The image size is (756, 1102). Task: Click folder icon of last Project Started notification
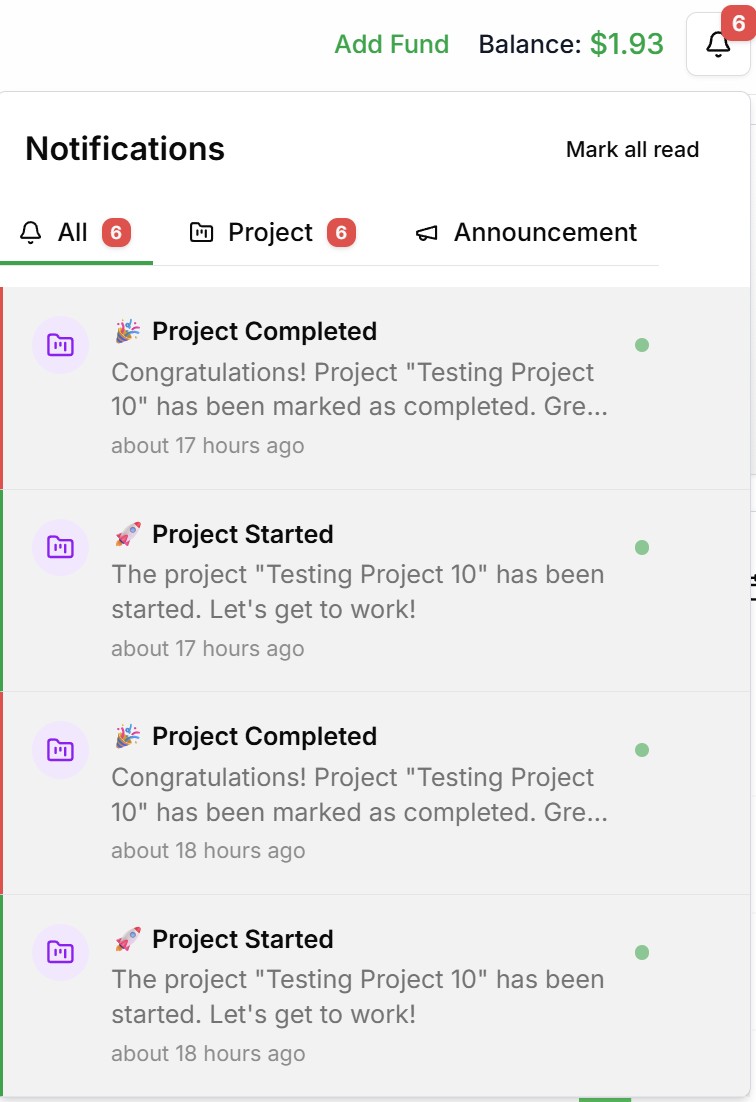(x=61, y=952)
